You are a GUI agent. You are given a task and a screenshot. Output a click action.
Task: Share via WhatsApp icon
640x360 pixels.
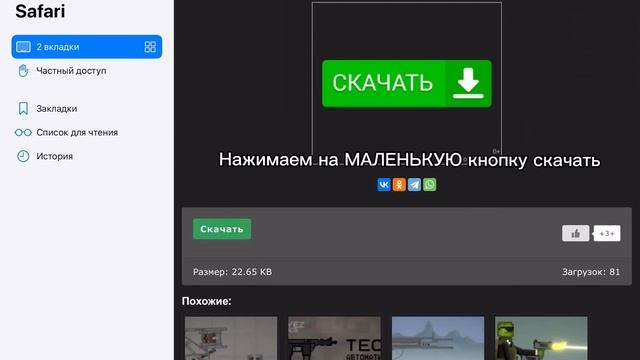point(429,184)
